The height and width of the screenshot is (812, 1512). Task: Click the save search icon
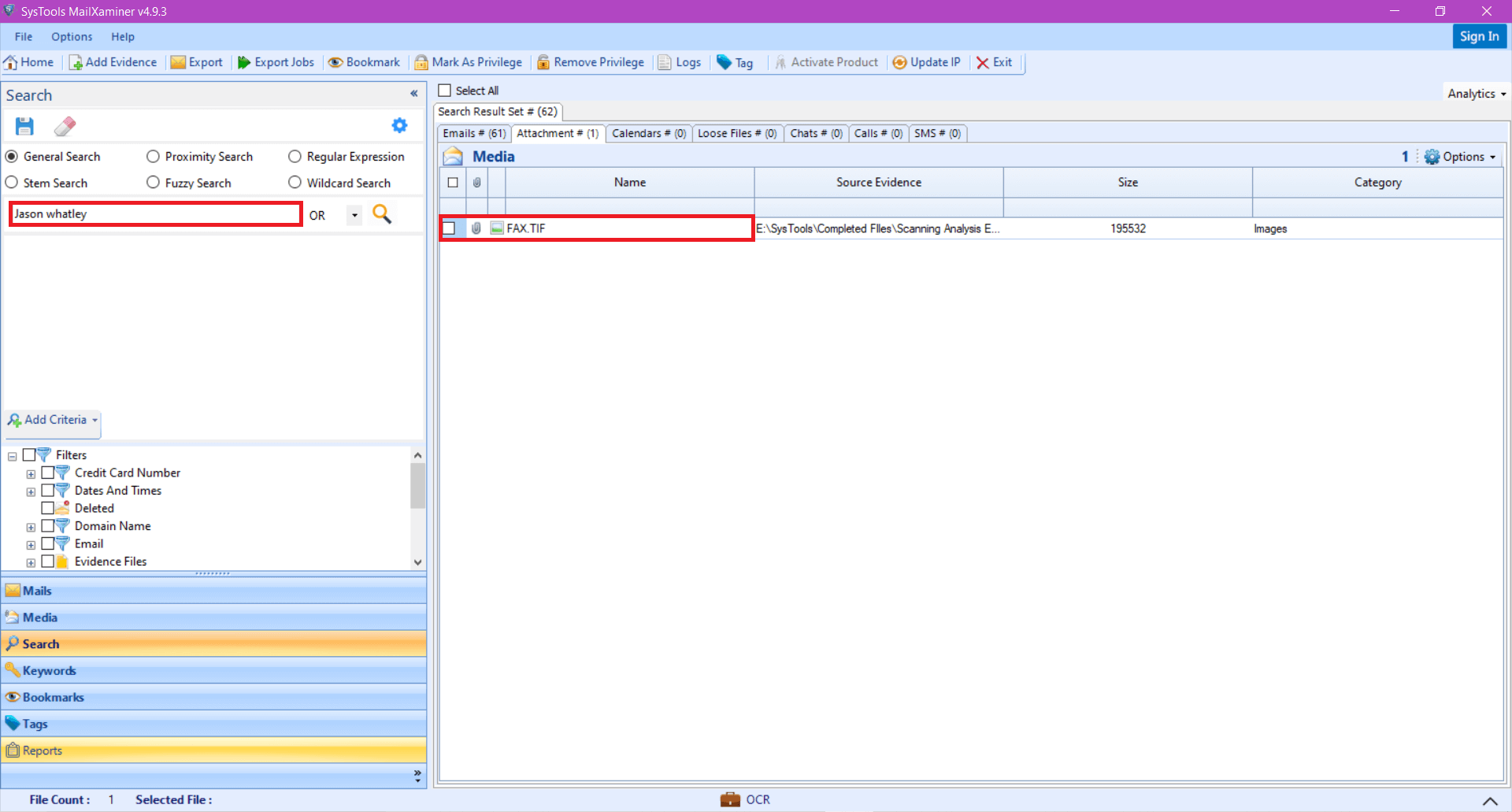click(x=24, y=126)
